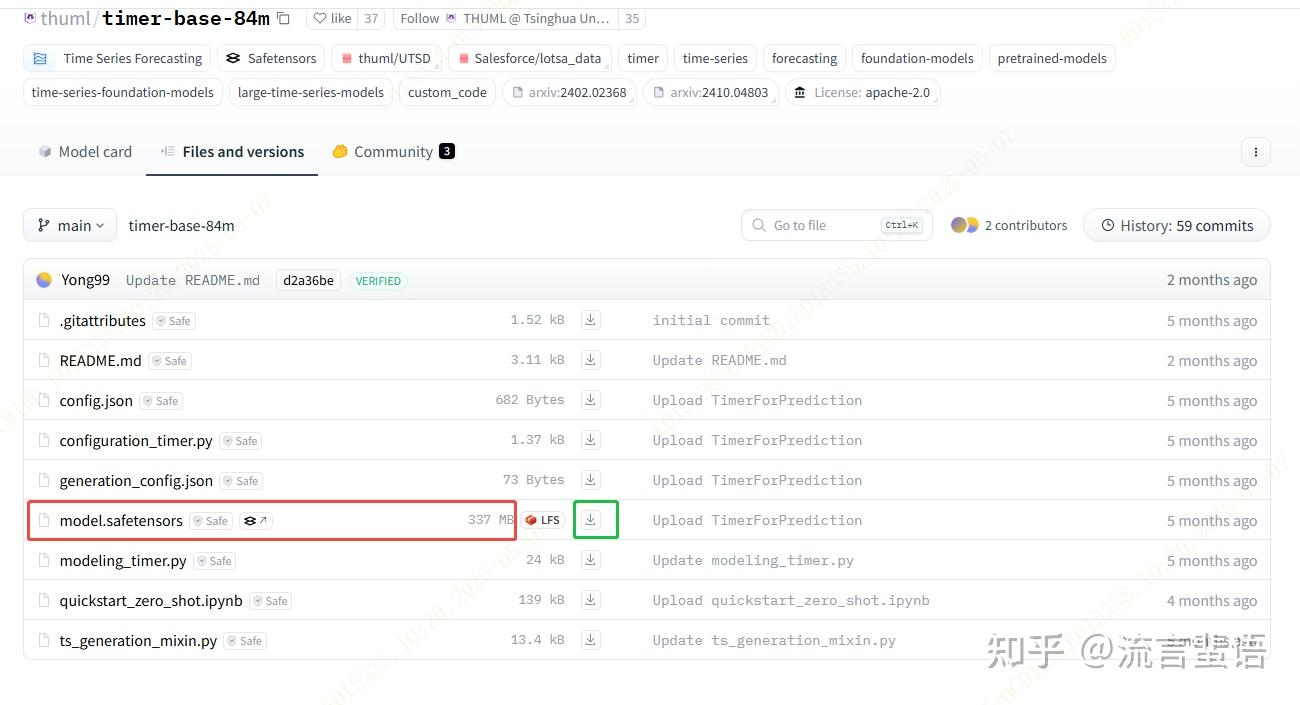Image resolution: width=1300 pixels, height=705 pixels.
Task: Open the more options kebab menu
Action: [x=1255, y=151]
